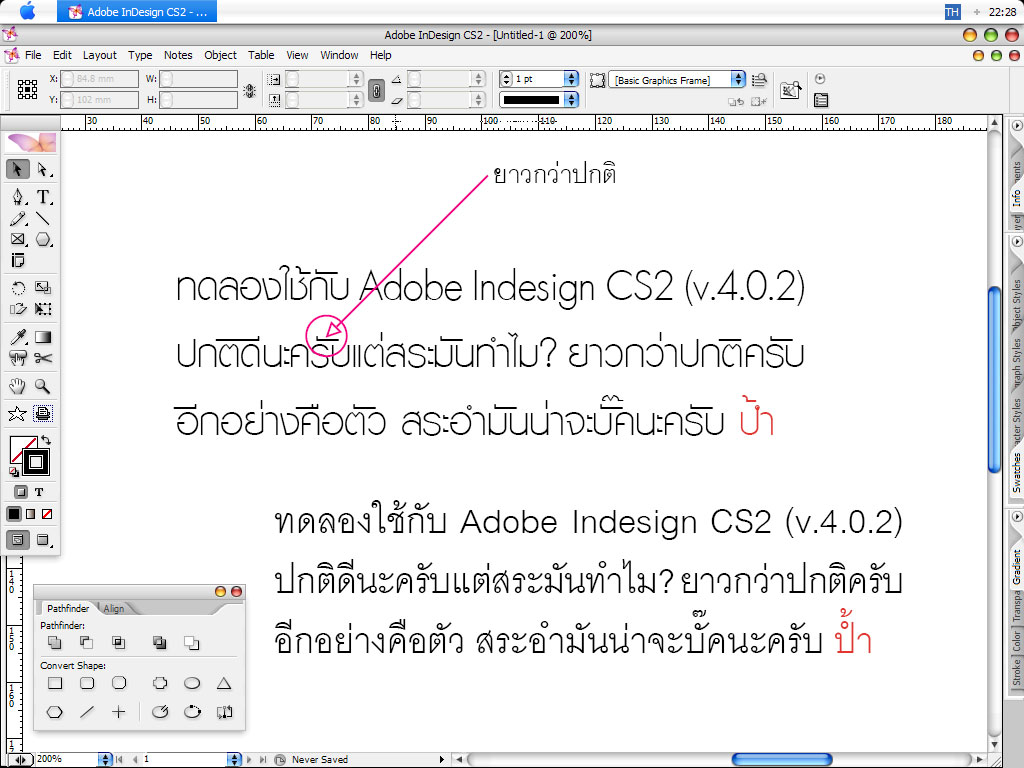1024x768 pixels.
Task: Select the white arrow Direct Selection tool
Action: pyautogui.click(x=43, y=169)
